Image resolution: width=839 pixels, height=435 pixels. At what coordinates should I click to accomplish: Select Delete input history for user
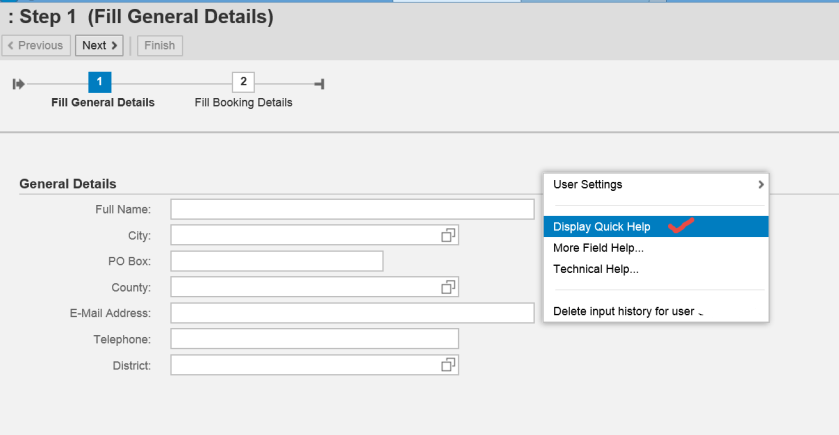point(624,312)
